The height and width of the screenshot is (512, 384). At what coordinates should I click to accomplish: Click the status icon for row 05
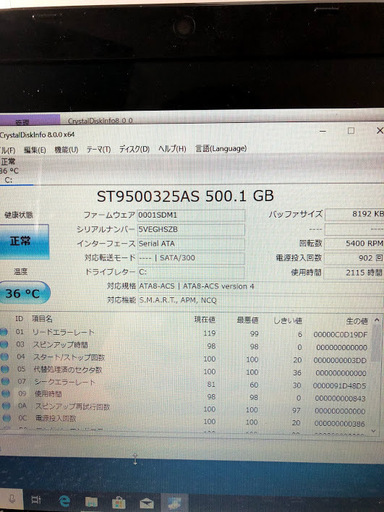coord(4,369)
